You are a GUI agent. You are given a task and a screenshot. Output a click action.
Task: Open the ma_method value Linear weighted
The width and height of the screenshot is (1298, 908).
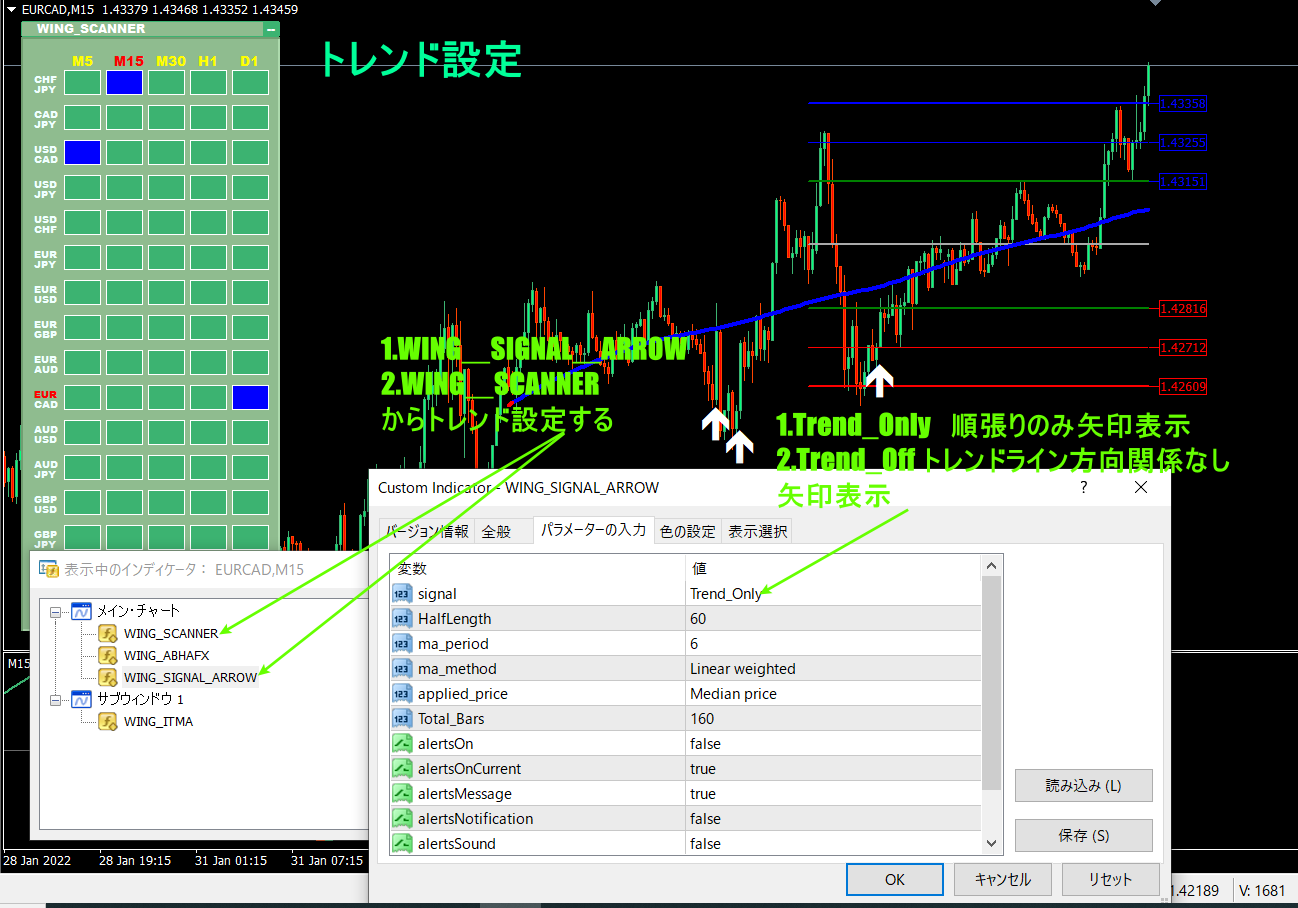833,669
